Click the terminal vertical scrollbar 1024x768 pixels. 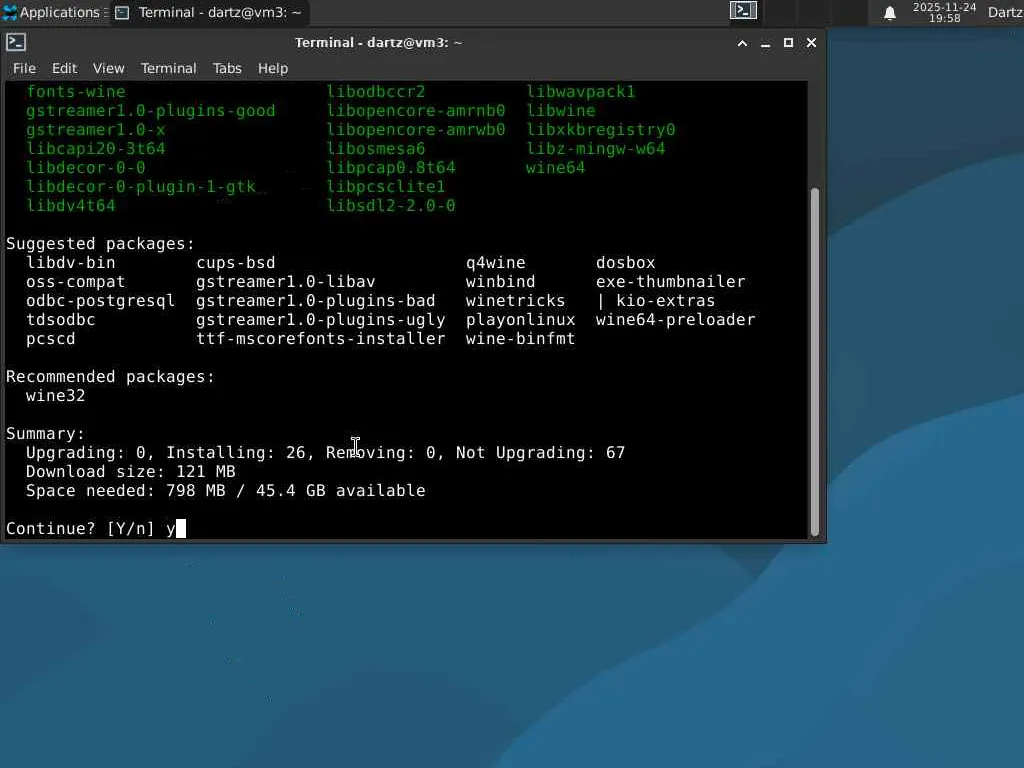pyautogui.click(x=814, y=362)
